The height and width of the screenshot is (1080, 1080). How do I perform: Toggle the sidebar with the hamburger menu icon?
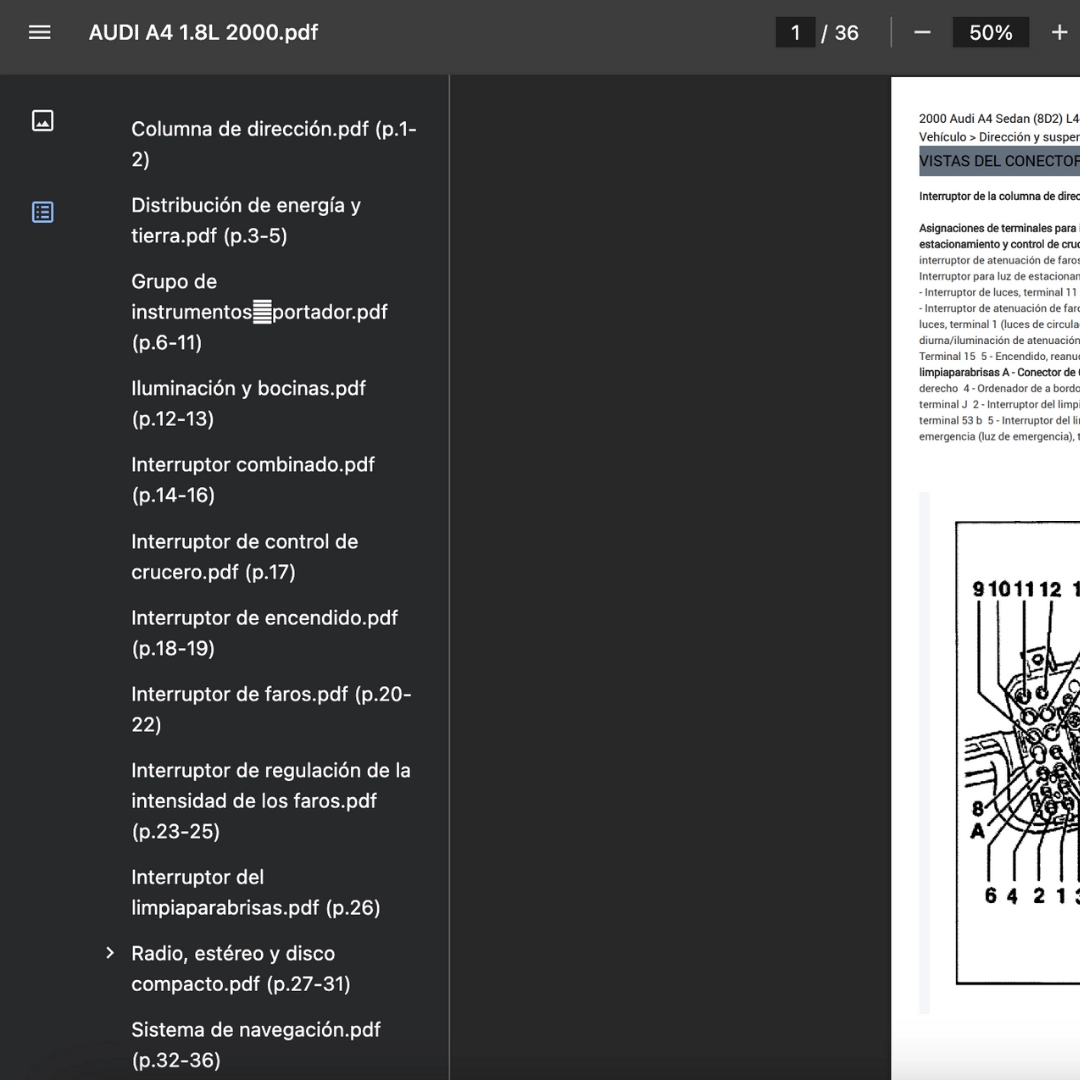coord(40,32)
